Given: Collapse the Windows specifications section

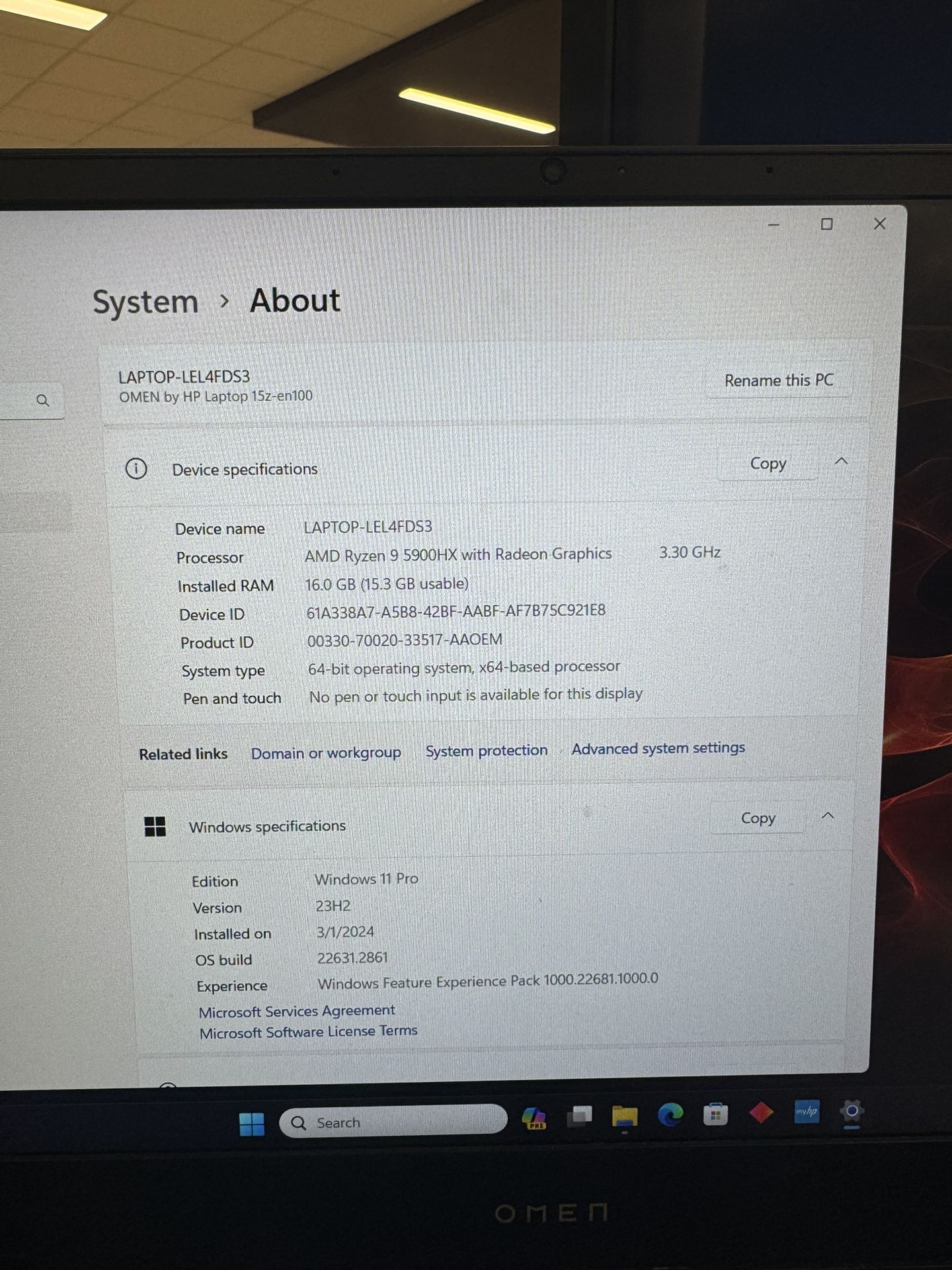Looking at the screenshot, I should pyautogui.click(x=827, y=816).
